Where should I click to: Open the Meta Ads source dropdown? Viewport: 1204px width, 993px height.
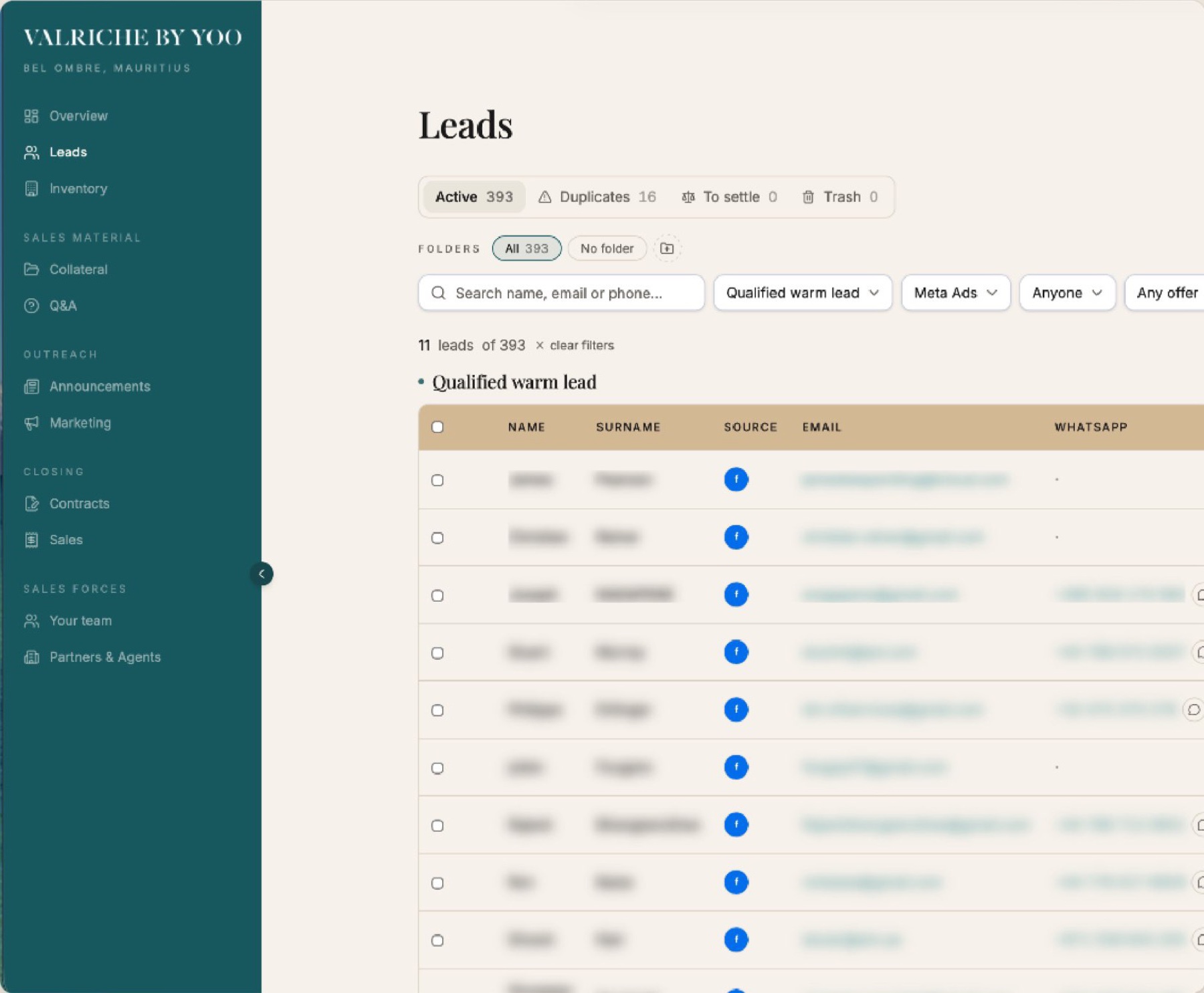point(956,293)
